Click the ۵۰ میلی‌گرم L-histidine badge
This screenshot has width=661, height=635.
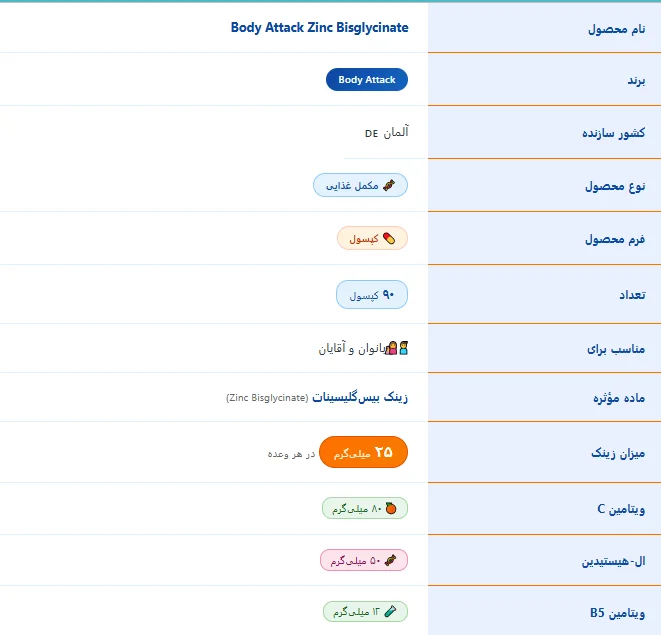pyautogui.click(x=364, y=560)
